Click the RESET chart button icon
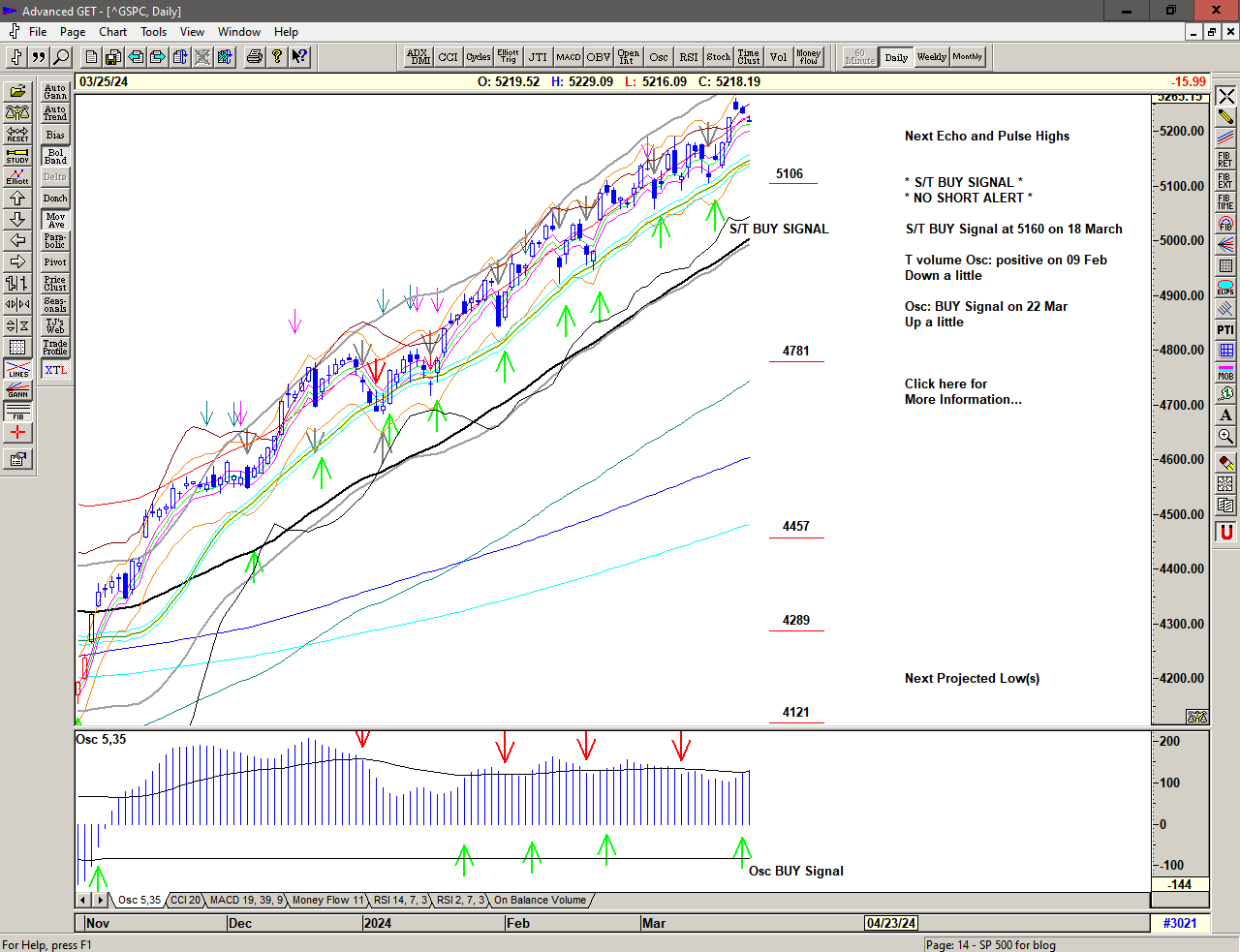The image size is (1240, 952). click(17, 134)
